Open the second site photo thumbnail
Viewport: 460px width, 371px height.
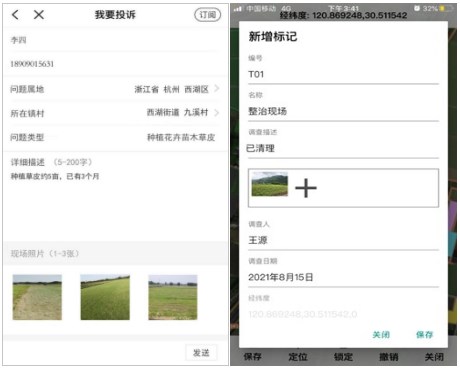click(x=105, y=297)
